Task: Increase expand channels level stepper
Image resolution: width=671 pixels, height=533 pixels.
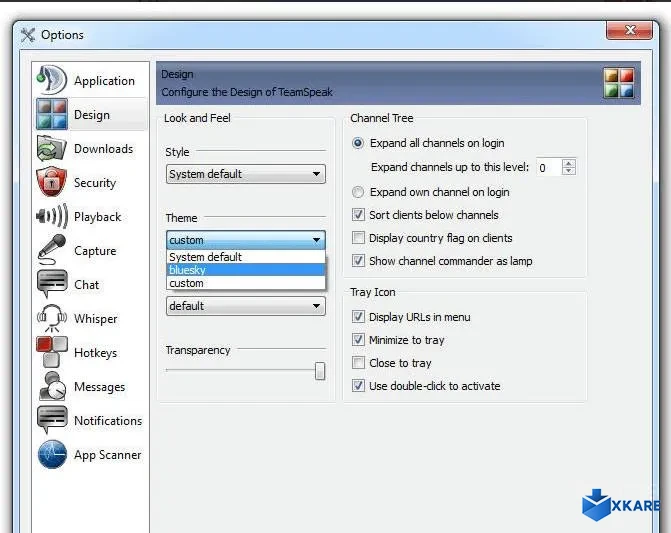Action: pyautogui.click(x=569, y=163)
